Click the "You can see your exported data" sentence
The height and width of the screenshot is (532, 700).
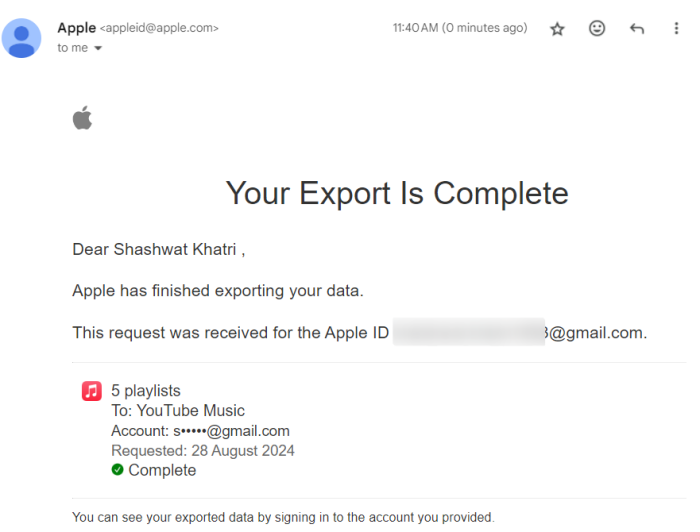(283, 517)
